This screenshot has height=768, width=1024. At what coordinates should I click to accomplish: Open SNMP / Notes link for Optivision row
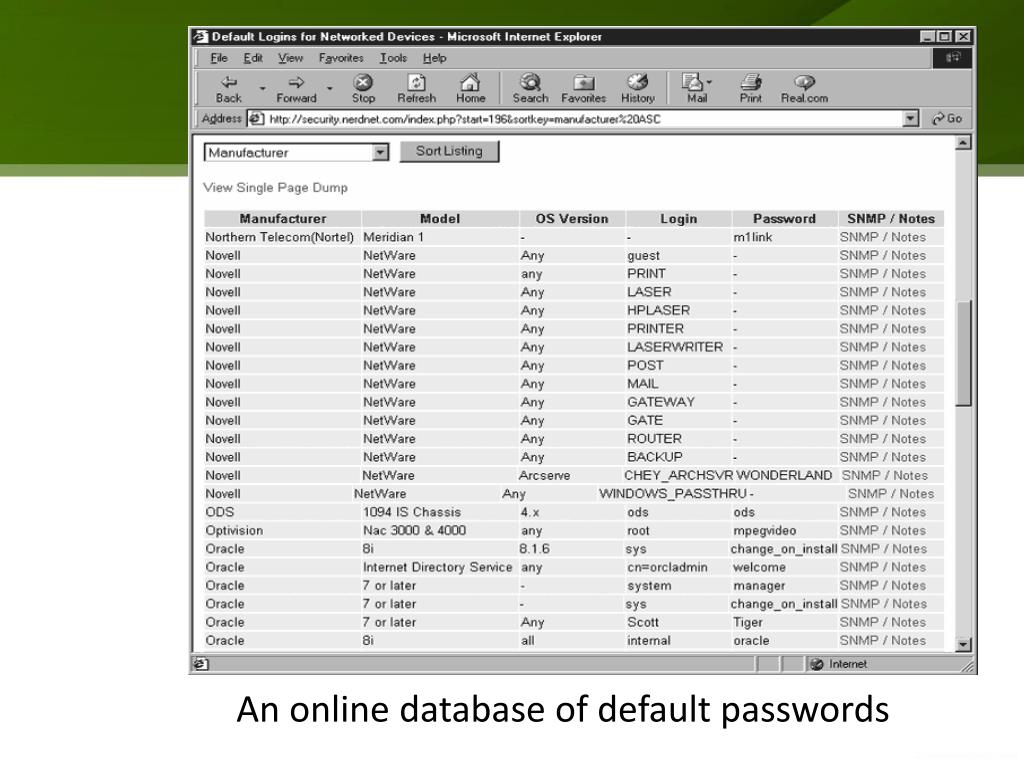[882, 530]
